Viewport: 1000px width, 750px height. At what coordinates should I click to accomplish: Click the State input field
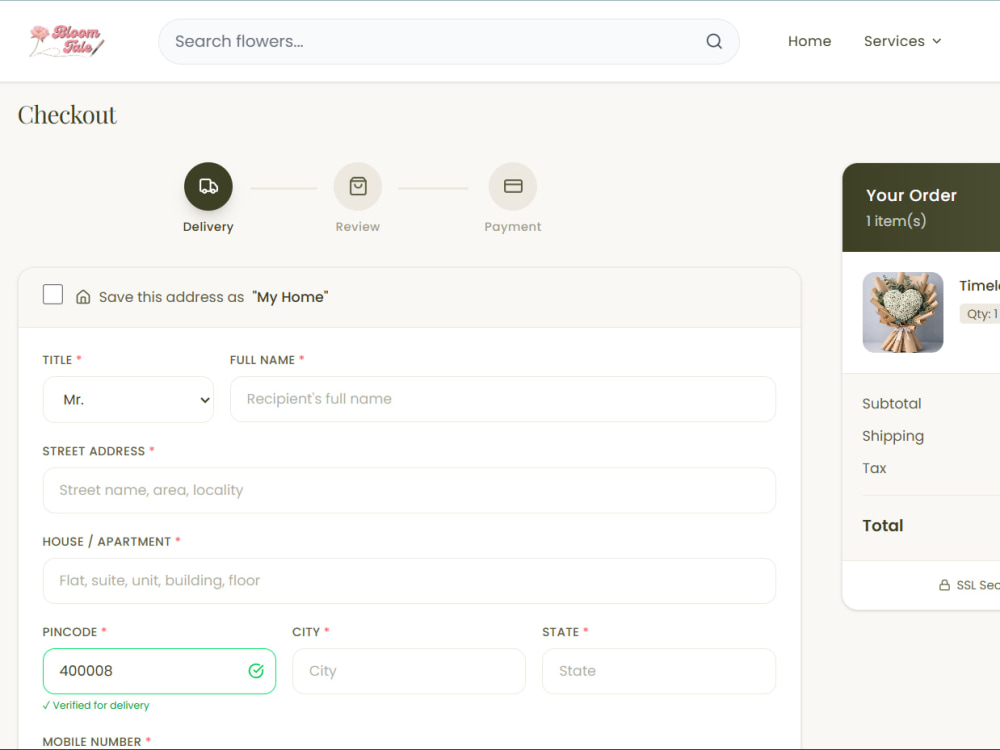(659, 671)
